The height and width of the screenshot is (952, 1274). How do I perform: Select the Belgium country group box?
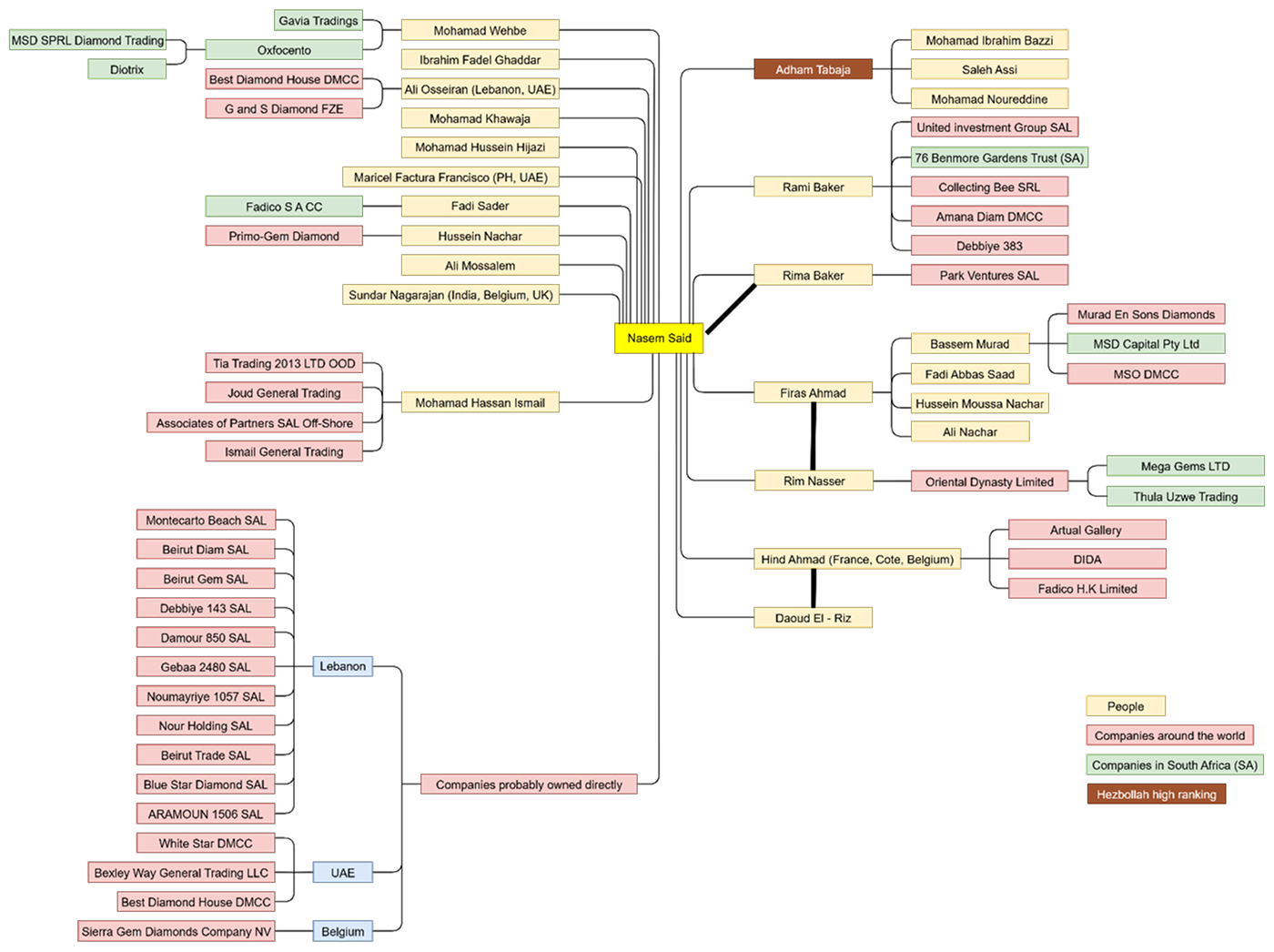tap(342, 931)
